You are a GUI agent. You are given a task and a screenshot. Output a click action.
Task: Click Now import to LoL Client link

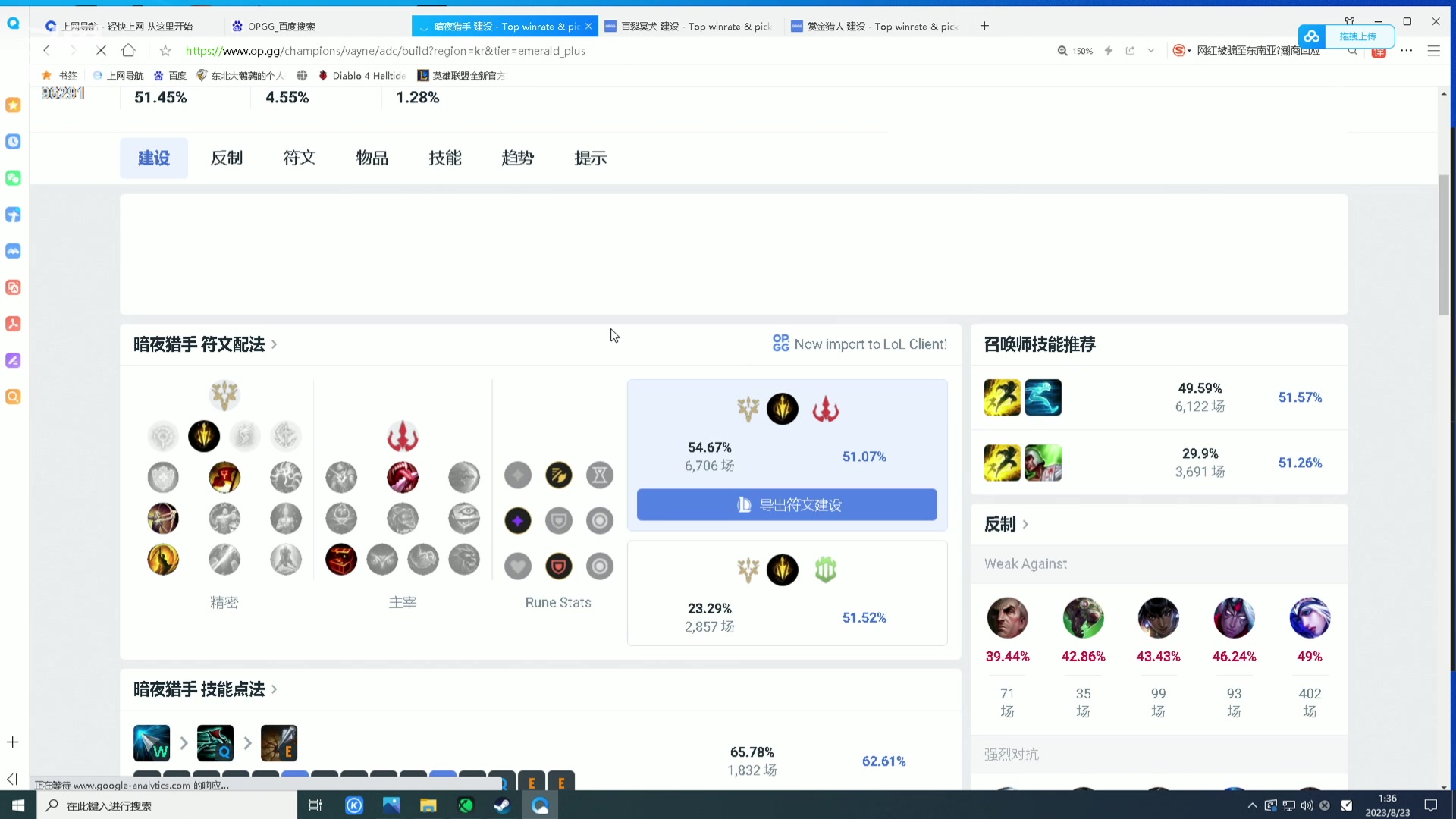[x=860, y=344]
